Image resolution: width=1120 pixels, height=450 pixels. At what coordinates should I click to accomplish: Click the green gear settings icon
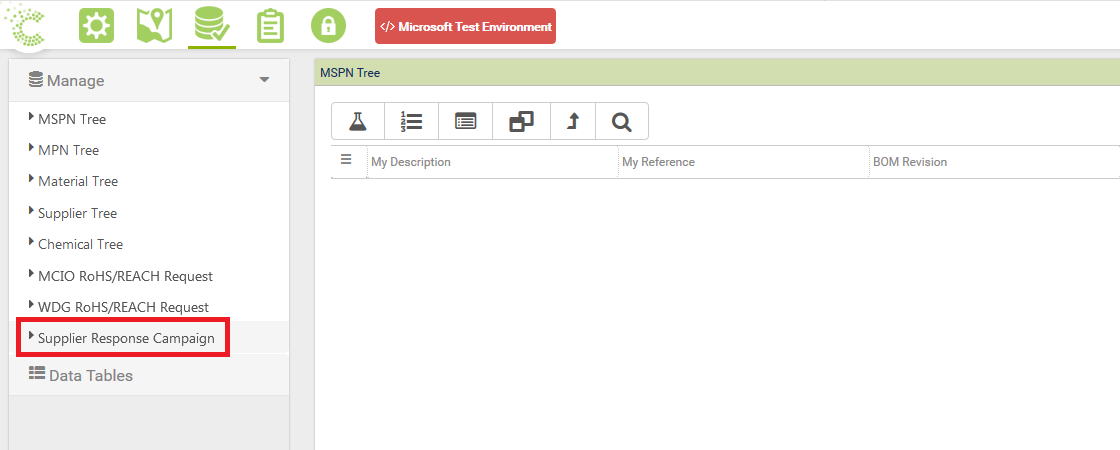coord(97,26)
